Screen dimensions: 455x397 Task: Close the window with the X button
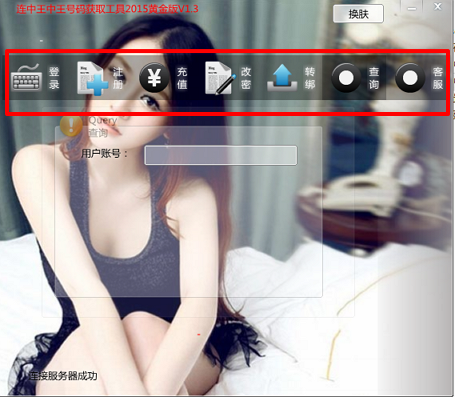(x=438, y=7)
